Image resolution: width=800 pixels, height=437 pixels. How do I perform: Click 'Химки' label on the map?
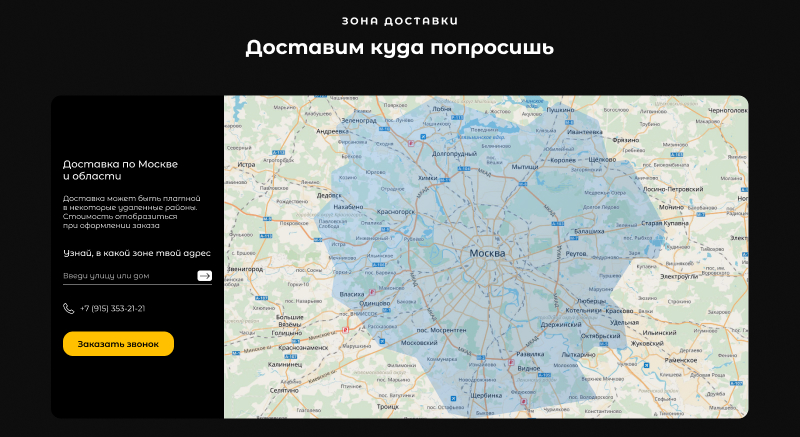click(x=428, y=178)
